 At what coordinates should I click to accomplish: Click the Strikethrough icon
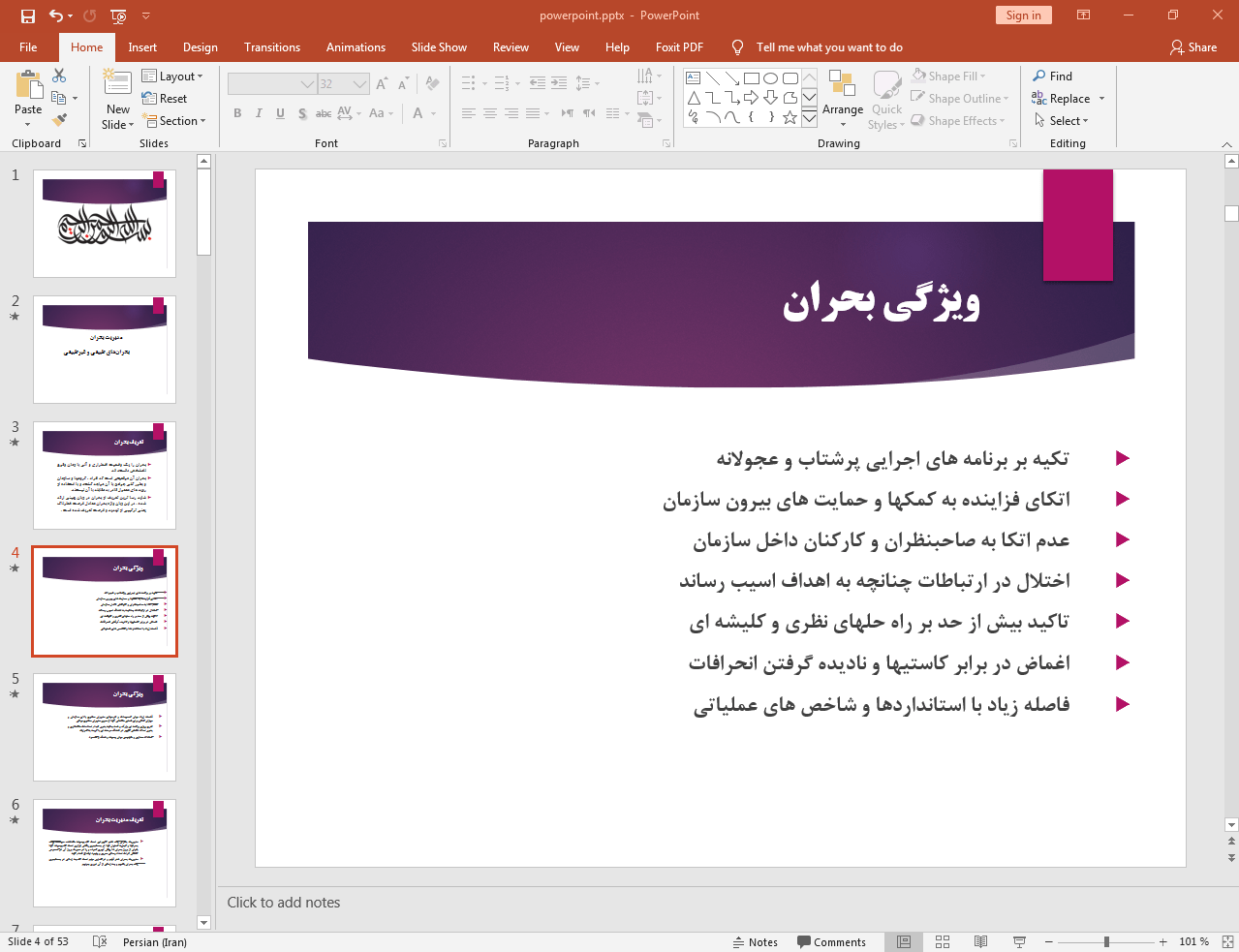301,113
